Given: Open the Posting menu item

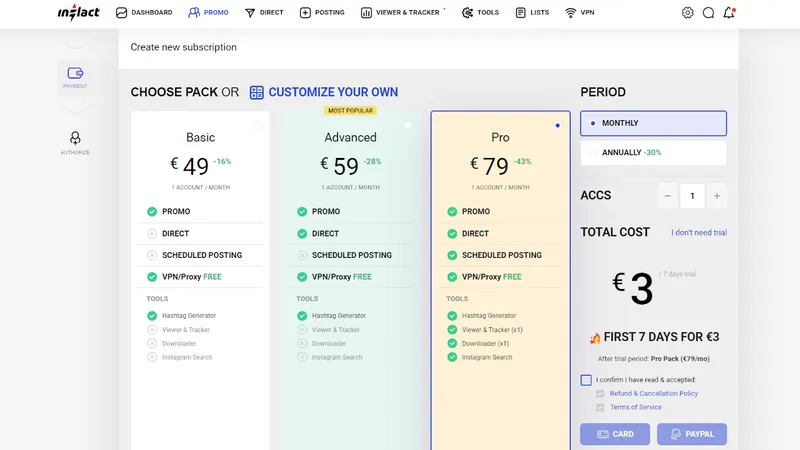Looking at the screenshot, I should [322, 12].
